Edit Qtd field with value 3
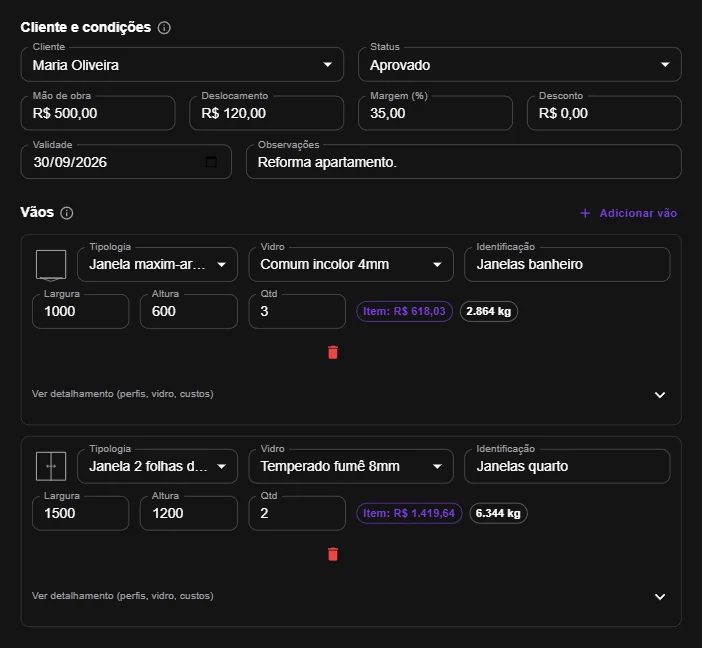The image size is (702, 648). (297, 311)
